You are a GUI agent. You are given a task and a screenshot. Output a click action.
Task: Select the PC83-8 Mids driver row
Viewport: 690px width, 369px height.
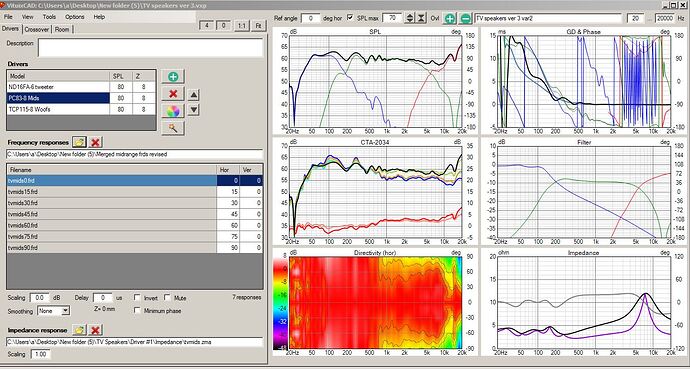click(x=81, y=98)
